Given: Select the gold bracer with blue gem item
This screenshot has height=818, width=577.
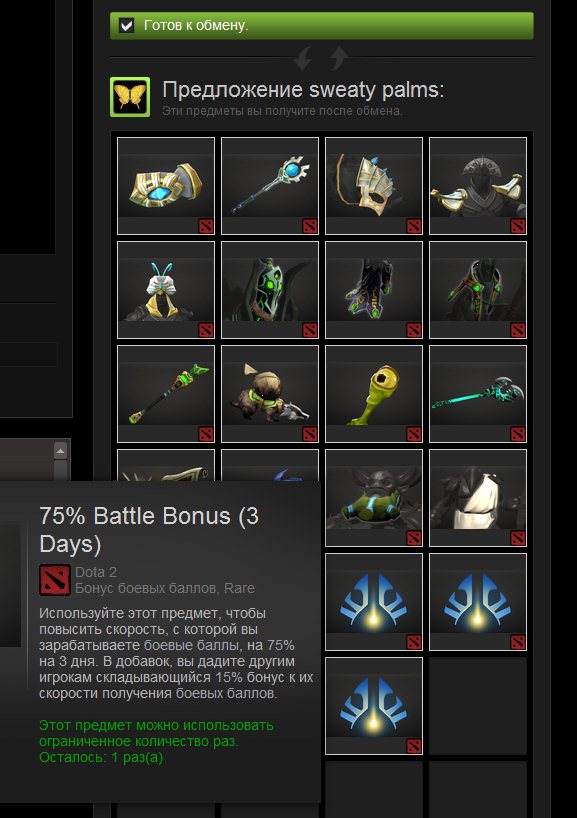Looking at the screenshot, I should tap(166, 186).
